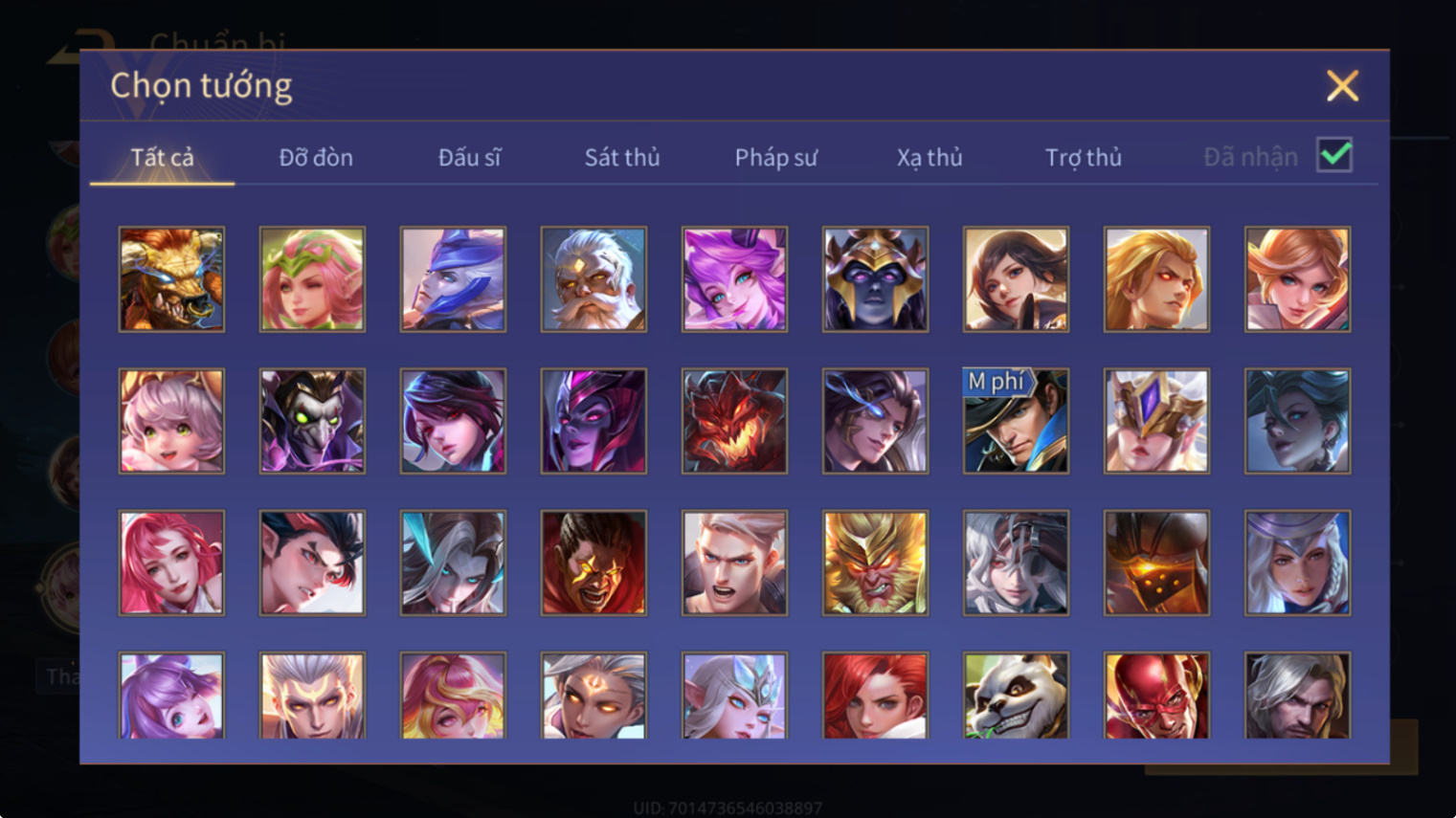Pick the lion beast hero portrait

click(171, 279)
